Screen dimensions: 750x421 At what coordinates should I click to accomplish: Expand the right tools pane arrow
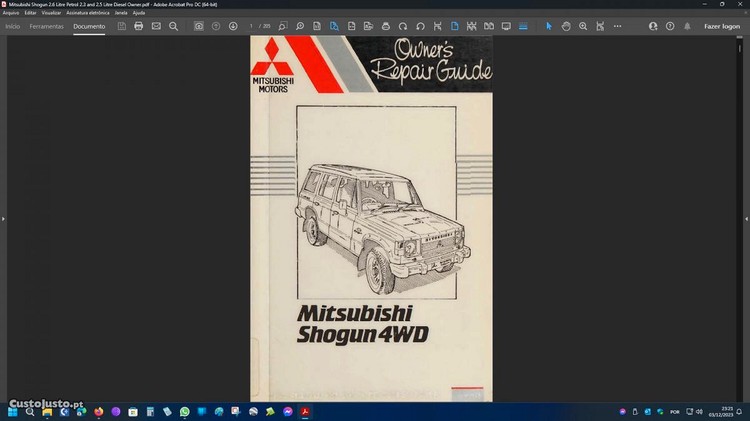pyautogui.click(x=745, y=218)
